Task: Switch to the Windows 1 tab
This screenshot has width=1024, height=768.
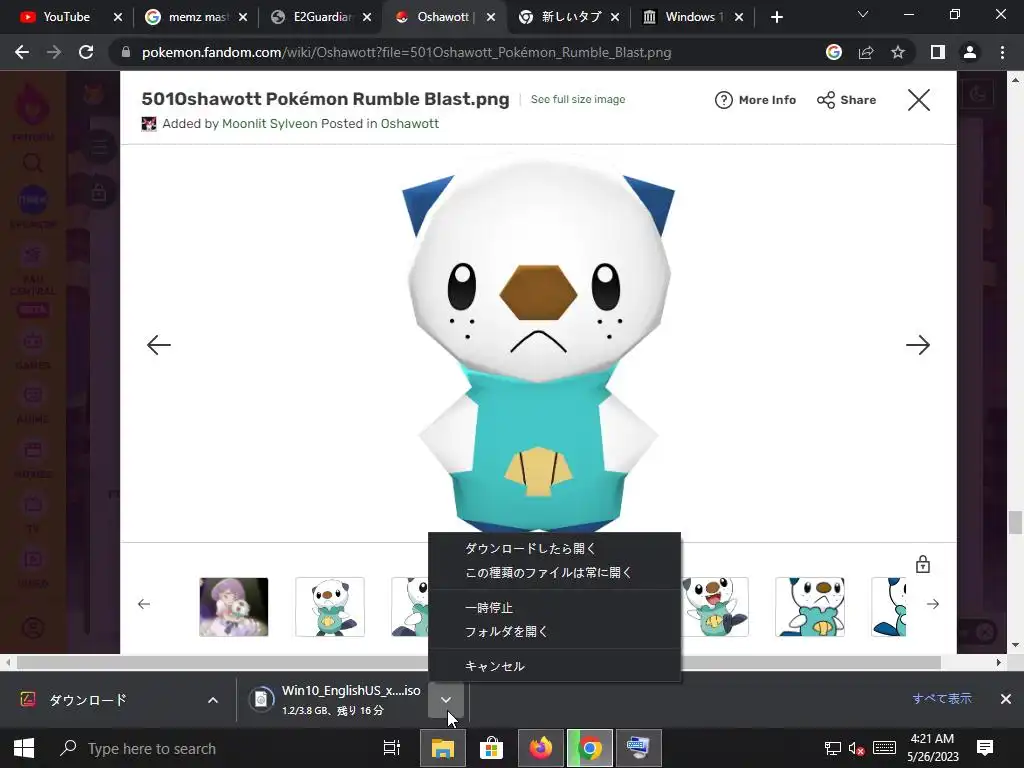Action: click(692, 17)
